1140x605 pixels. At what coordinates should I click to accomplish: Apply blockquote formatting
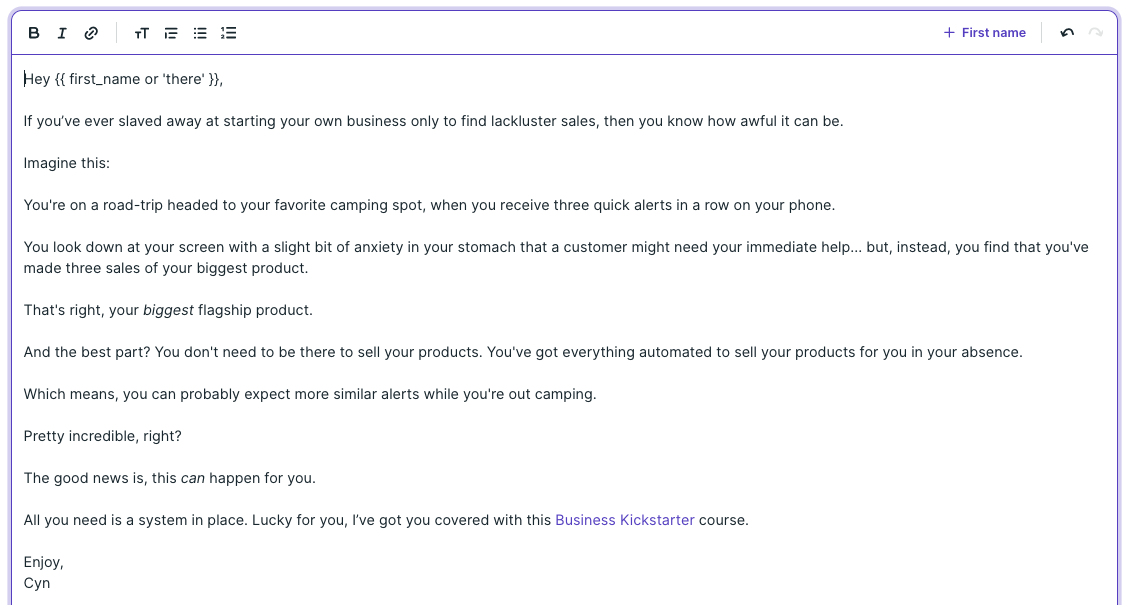[170, 33]
